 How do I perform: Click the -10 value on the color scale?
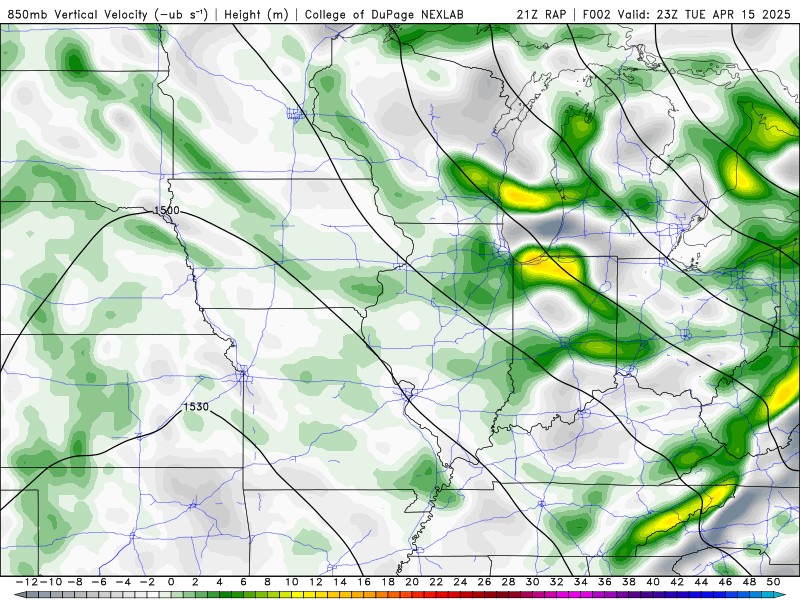(51, 582)
